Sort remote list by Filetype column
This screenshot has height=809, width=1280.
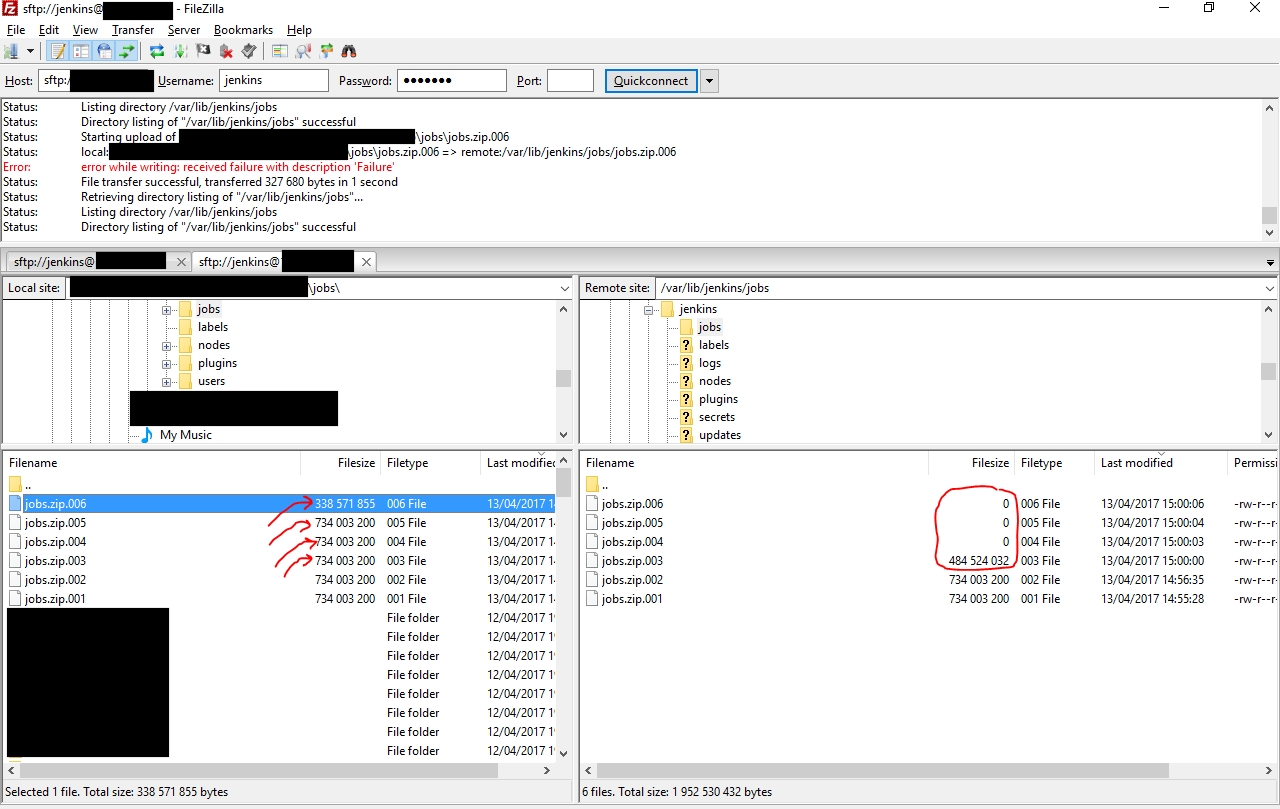click(x=1054, y=463)
